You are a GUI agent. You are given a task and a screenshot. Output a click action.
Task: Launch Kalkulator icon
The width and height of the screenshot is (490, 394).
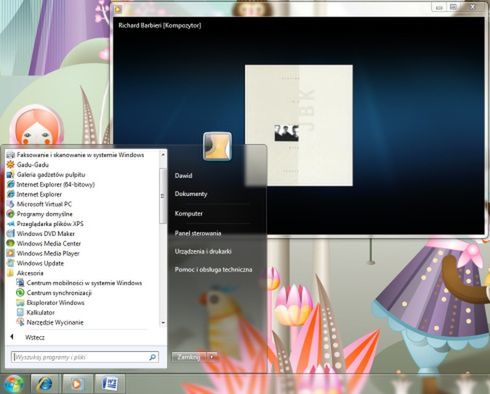[20, 312]
